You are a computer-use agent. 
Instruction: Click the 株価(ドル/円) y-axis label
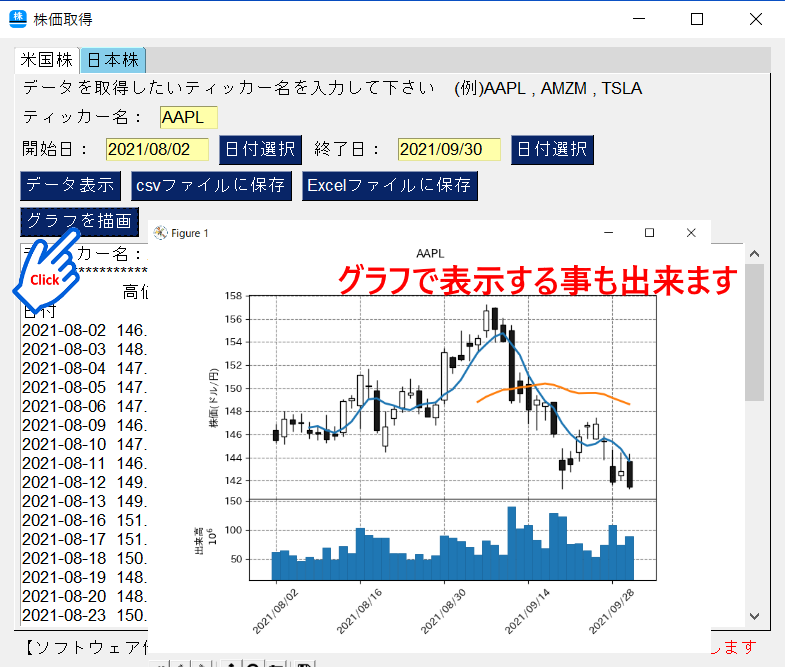coord(213,398)
